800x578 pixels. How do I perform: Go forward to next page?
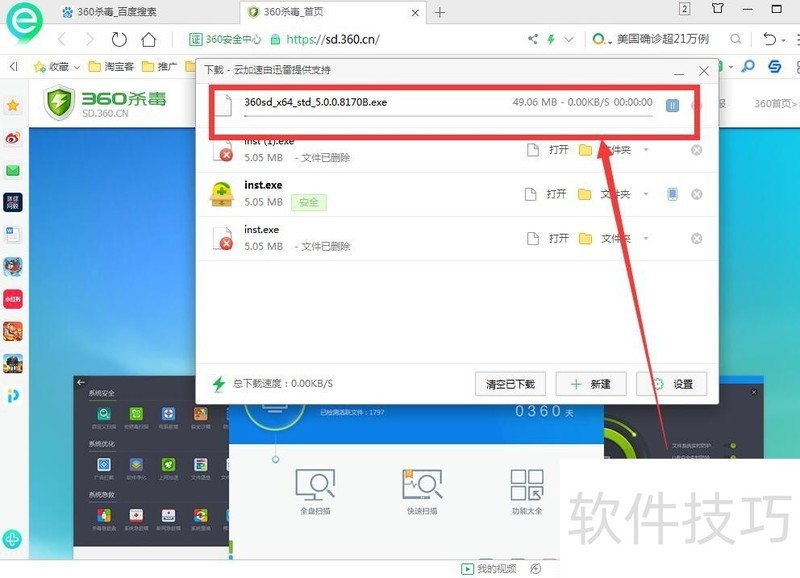tap(89, 39)
